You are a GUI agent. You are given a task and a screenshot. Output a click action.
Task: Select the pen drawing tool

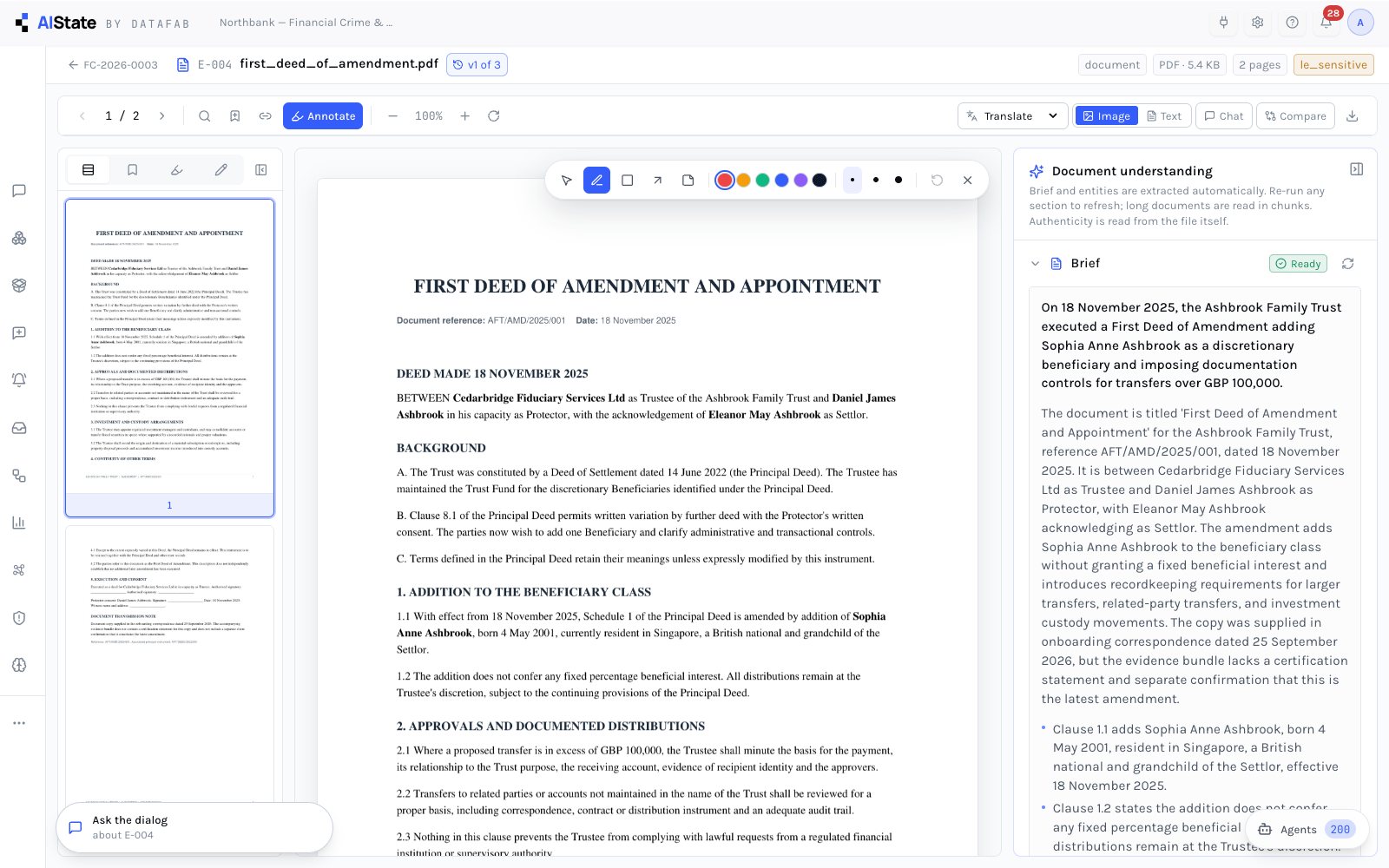click(x=596, y=180)
